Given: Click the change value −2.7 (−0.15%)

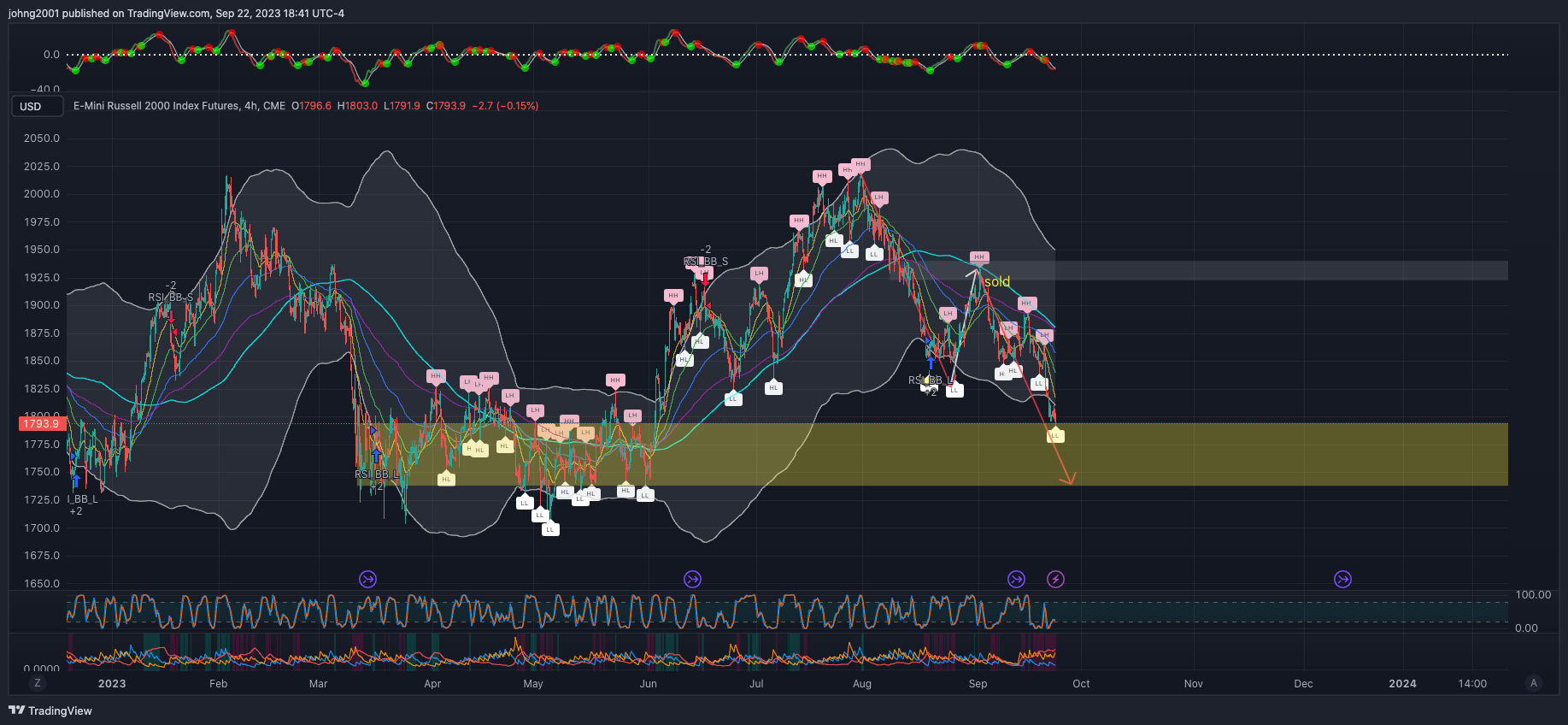Looking at the screenshot, I should click(x=505, y=106).
